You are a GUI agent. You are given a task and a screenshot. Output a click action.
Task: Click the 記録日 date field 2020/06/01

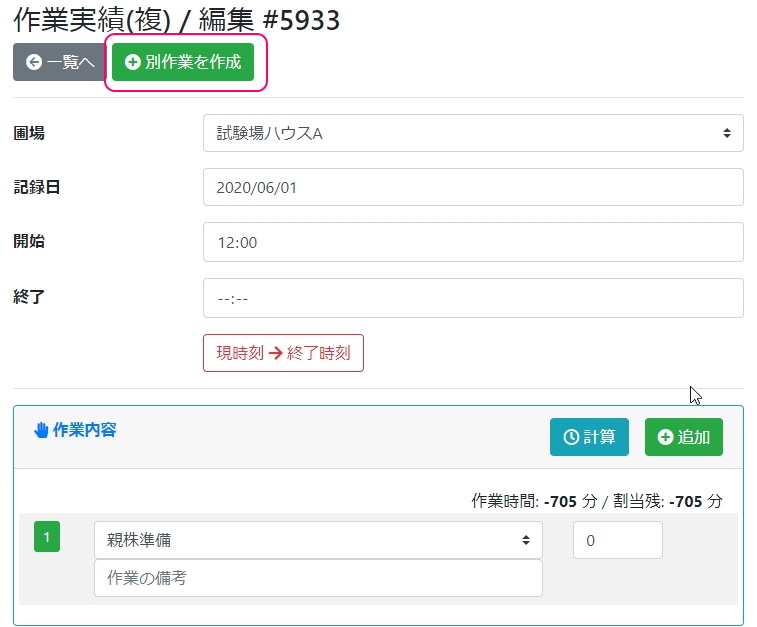point(473,187)
